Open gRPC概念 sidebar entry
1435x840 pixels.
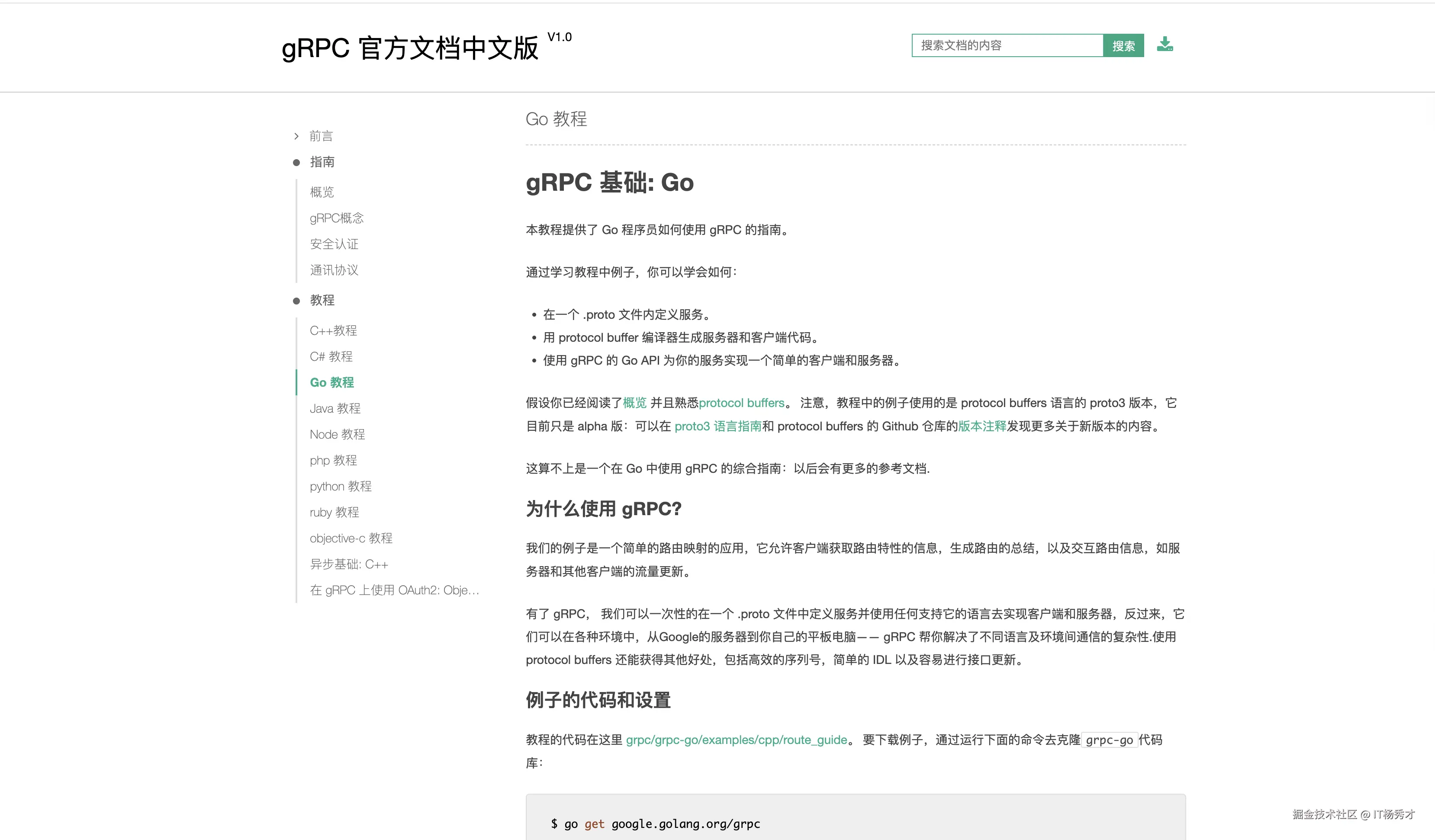tap(337, 218)
